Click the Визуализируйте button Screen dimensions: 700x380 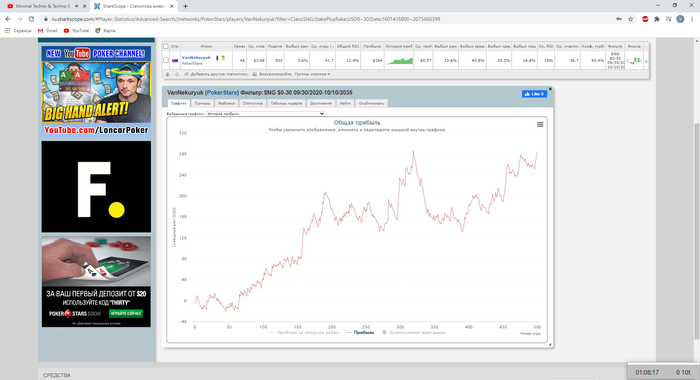click(x=272, y=74)
